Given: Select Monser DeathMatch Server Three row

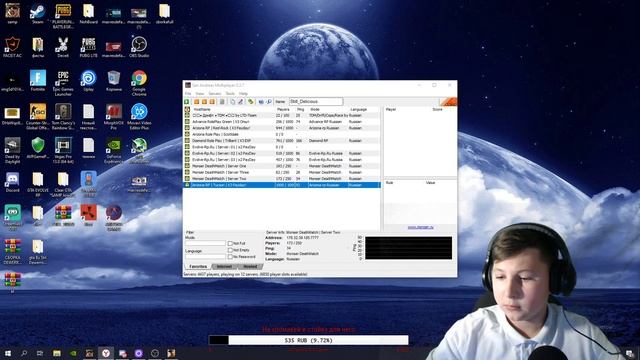Looking at the screenshot, I should 282,172.
